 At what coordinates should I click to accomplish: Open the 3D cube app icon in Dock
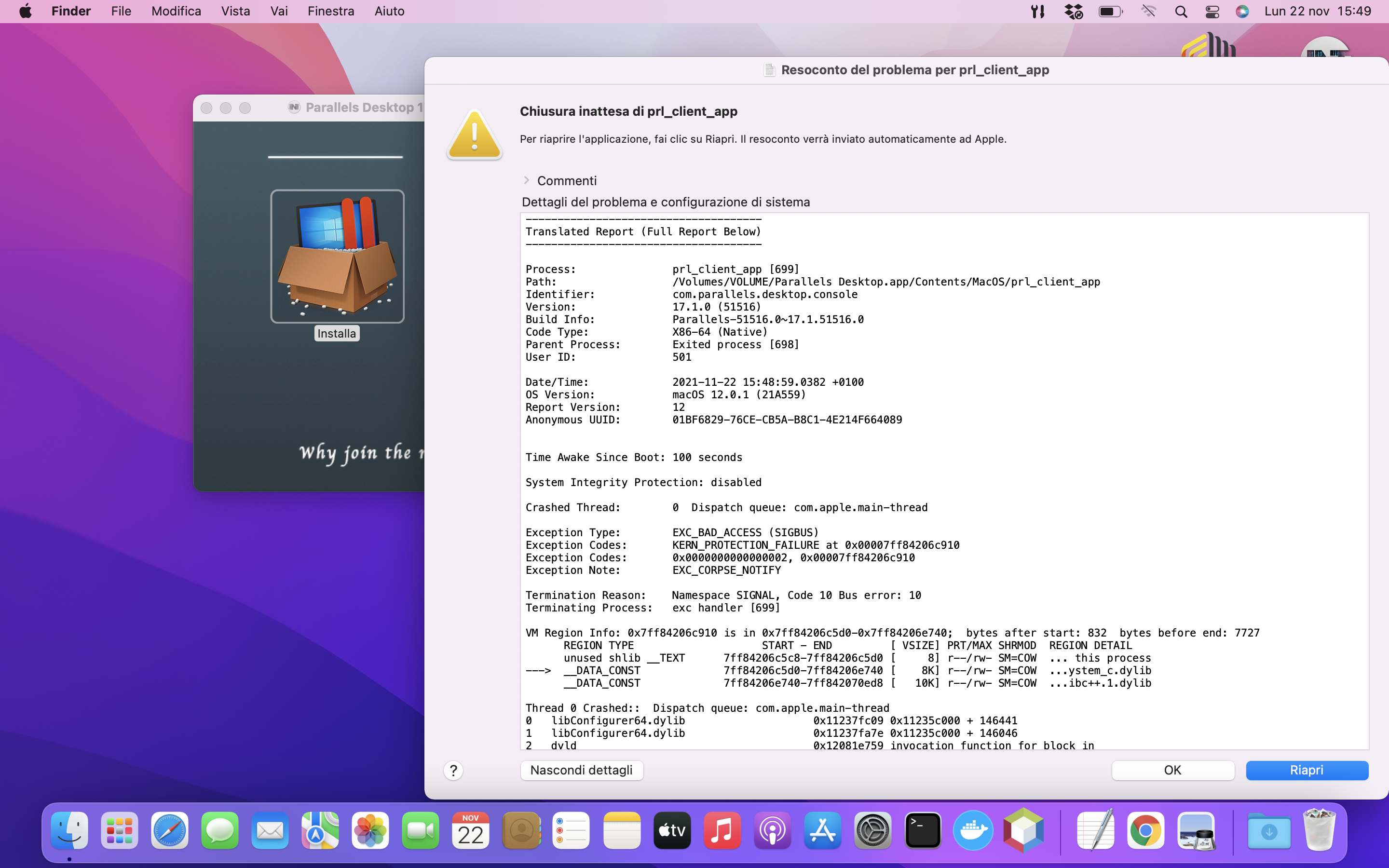tap(1023, 830)
